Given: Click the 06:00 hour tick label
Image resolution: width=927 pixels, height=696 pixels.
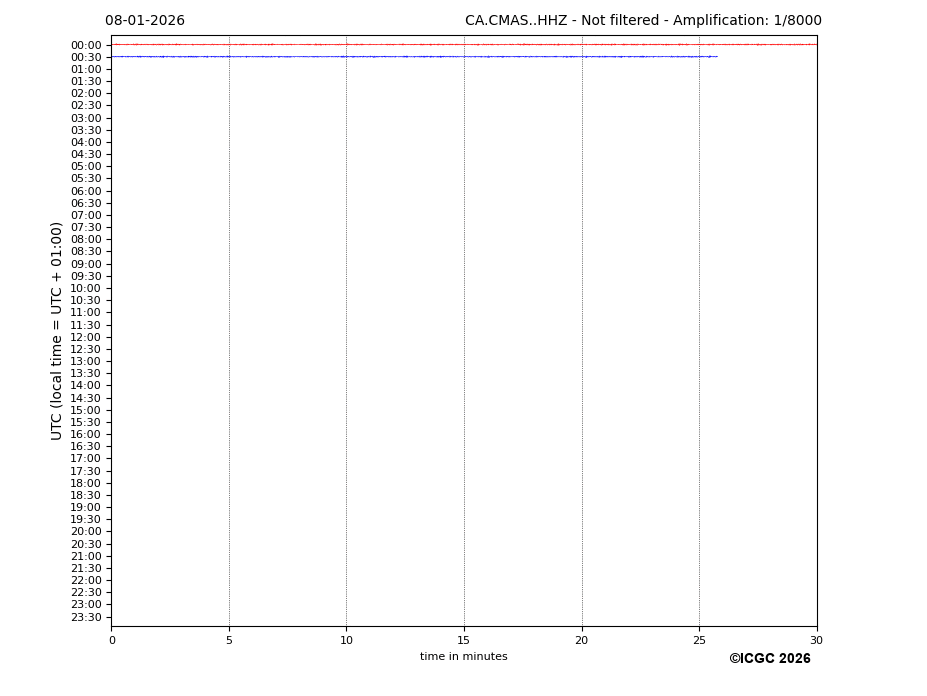Looking at the screenshot, I should tap(85, 191).
